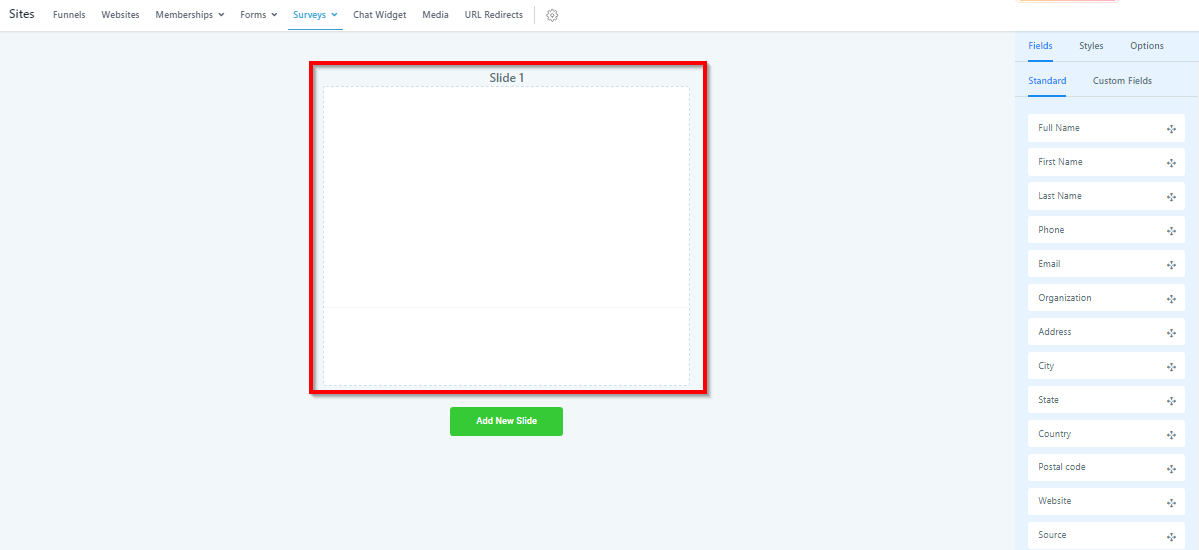The width and height of the screenshot is (1199, 550).
Task: Switch to the Styles tab
Action: [x=1091, y=46]
